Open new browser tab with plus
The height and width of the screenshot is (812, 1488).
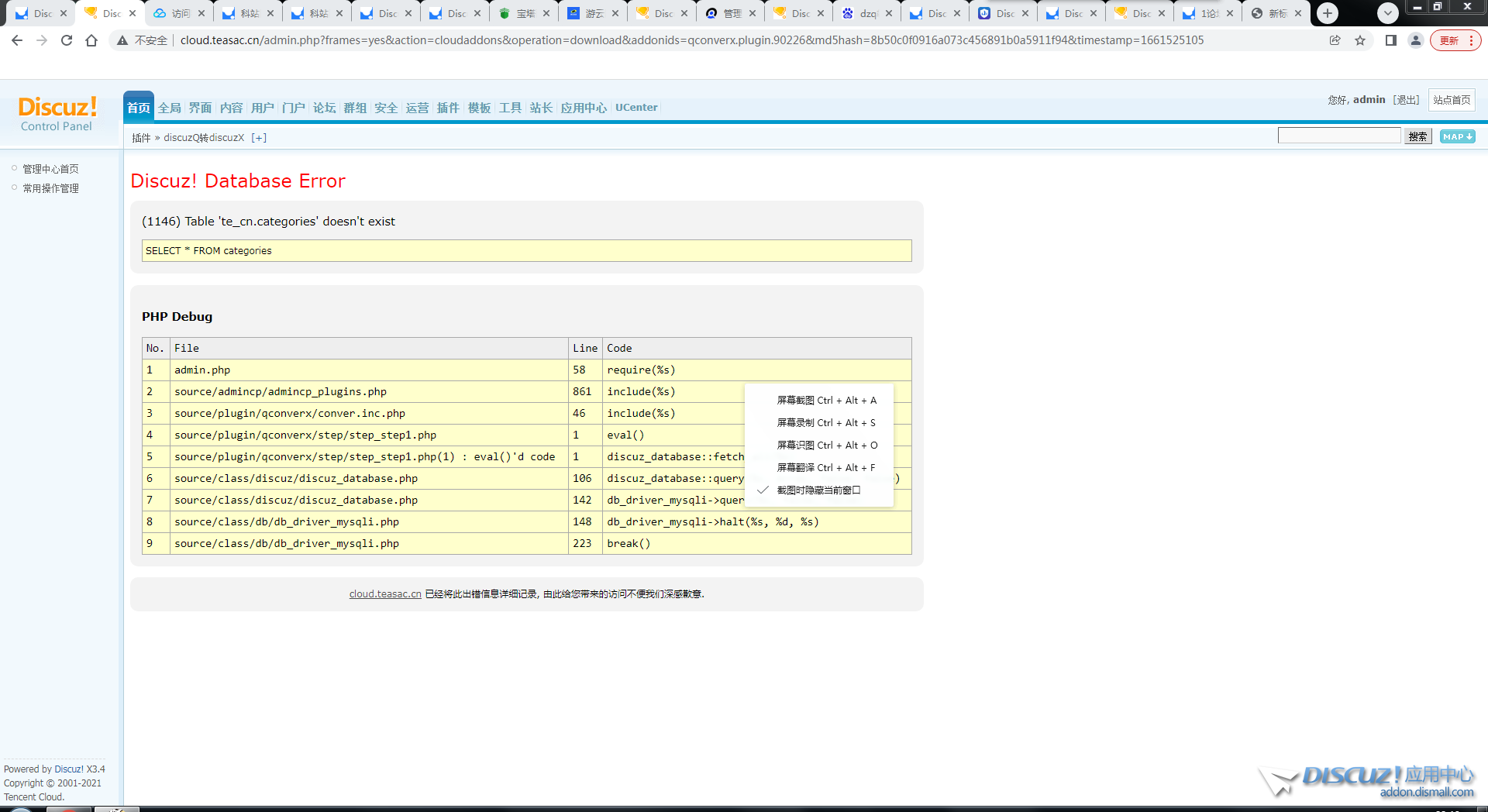1328,13
